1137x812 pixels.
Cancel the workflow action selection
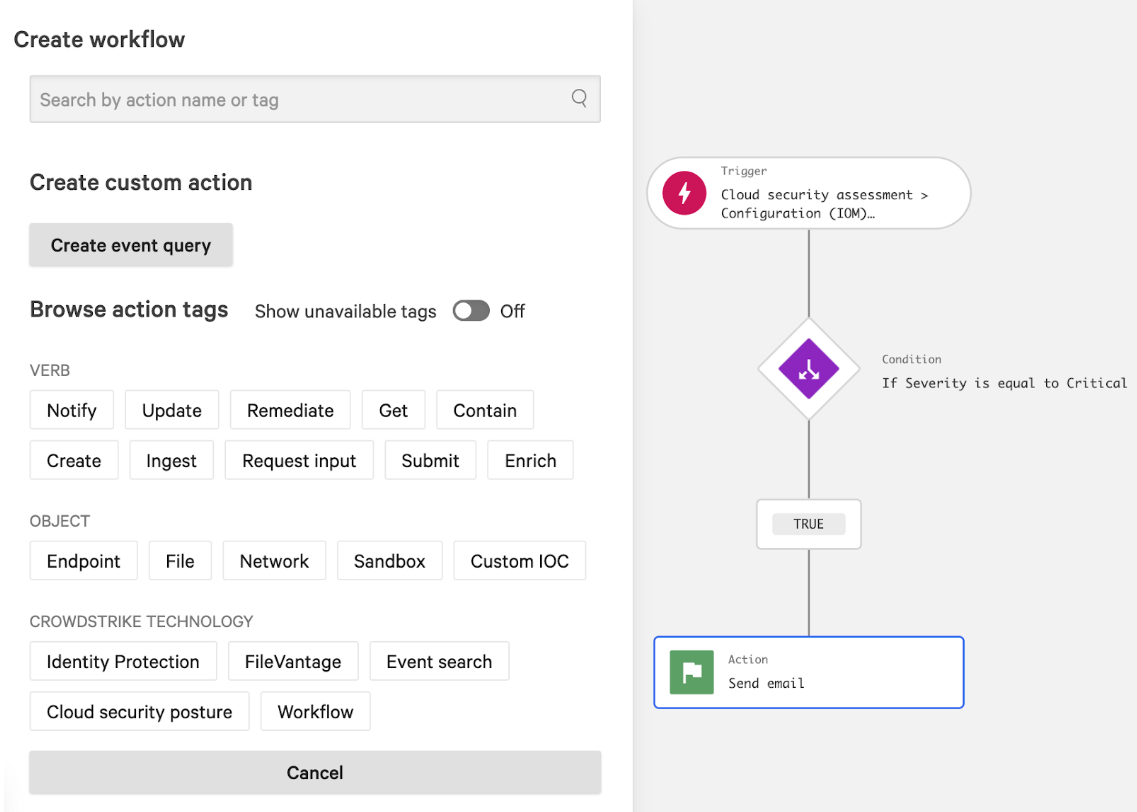coord(315,772)
